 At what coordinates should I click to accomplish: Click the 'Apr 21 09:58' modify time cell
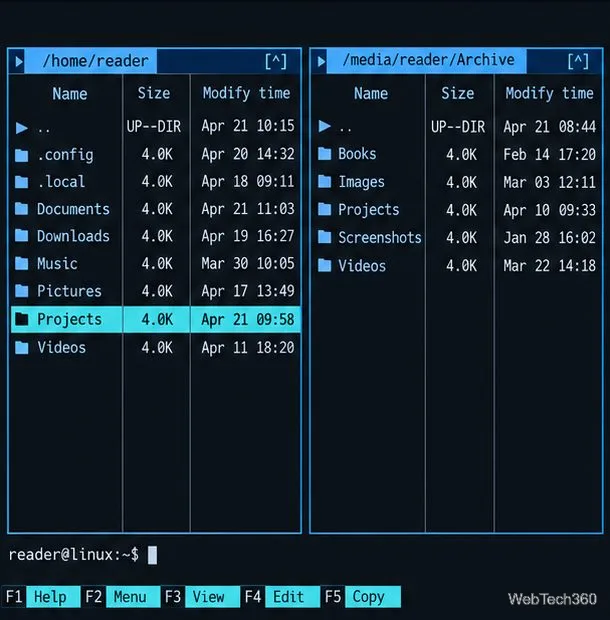[x=247, y=319]
